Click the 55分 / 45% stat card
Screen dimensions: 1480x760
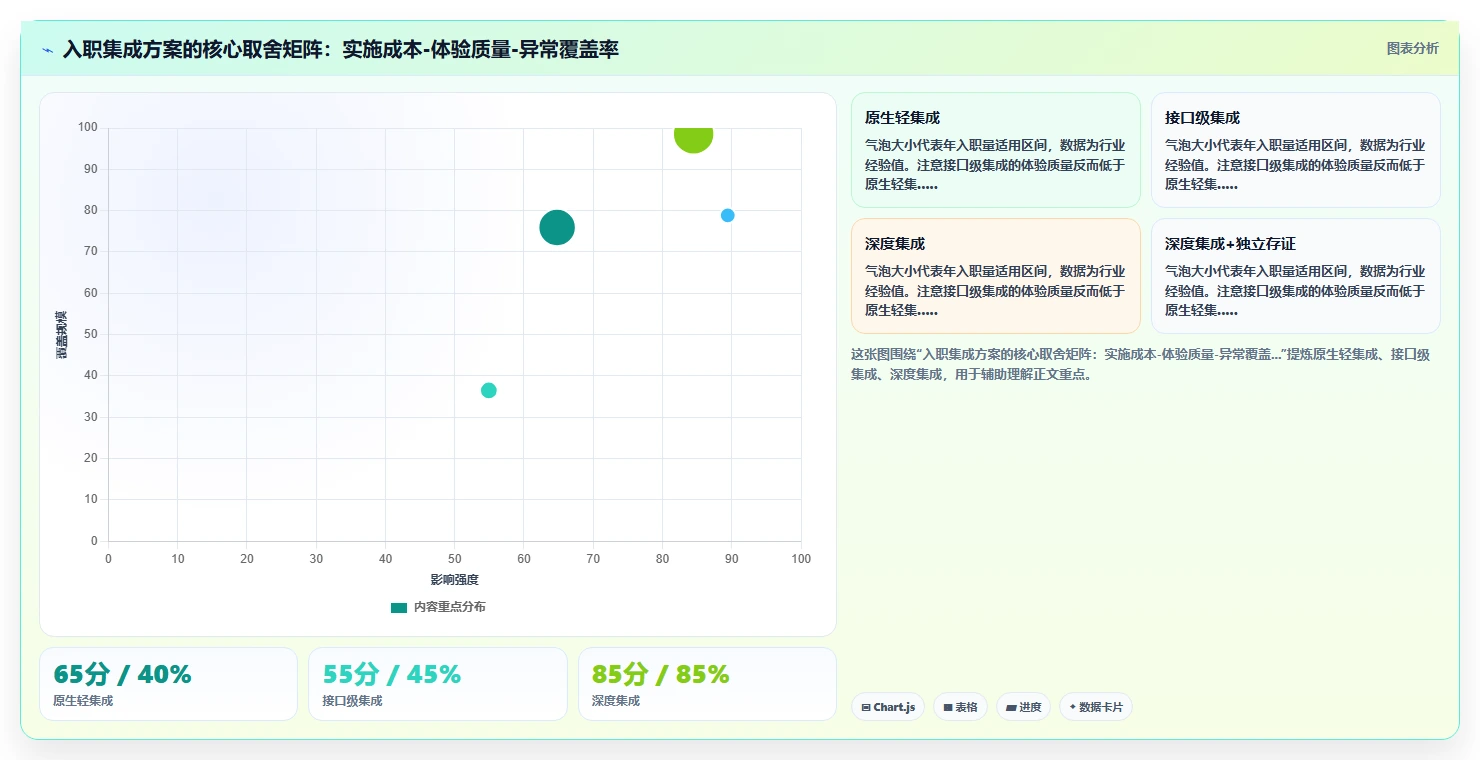438,684
